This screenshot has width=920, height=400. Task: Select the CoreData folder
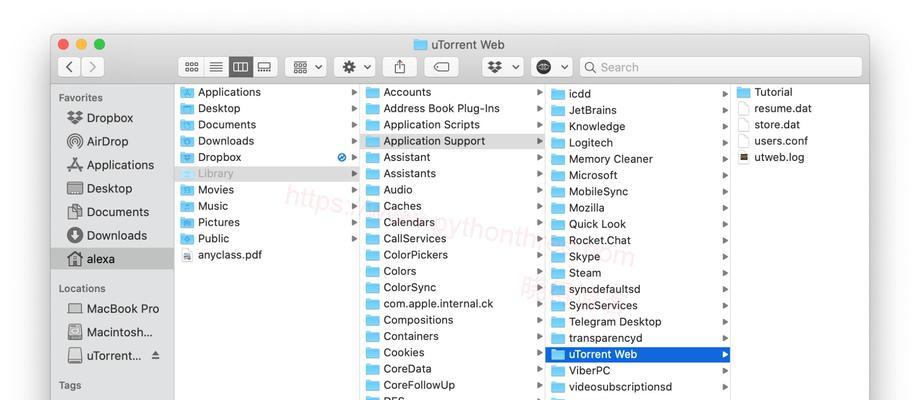tap(453, 369)
